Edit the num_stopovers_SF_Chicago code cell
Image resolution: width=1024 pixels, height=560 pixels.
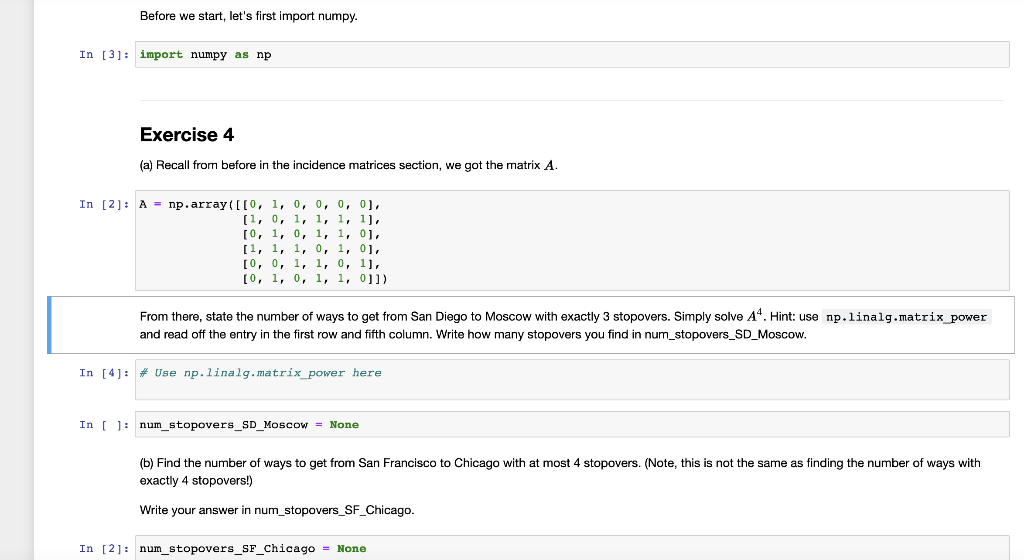click(x=572, y=548)
